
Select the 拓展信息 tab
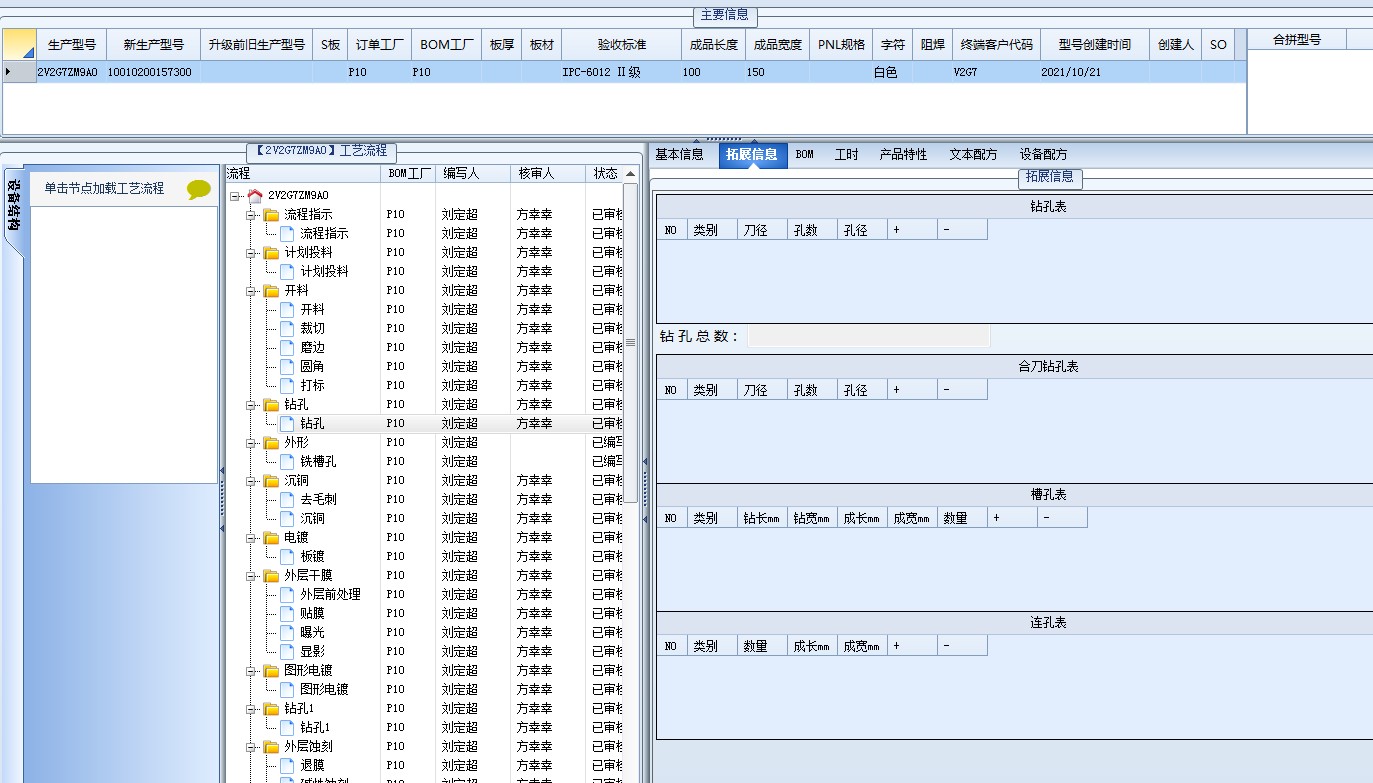[752, 155]
